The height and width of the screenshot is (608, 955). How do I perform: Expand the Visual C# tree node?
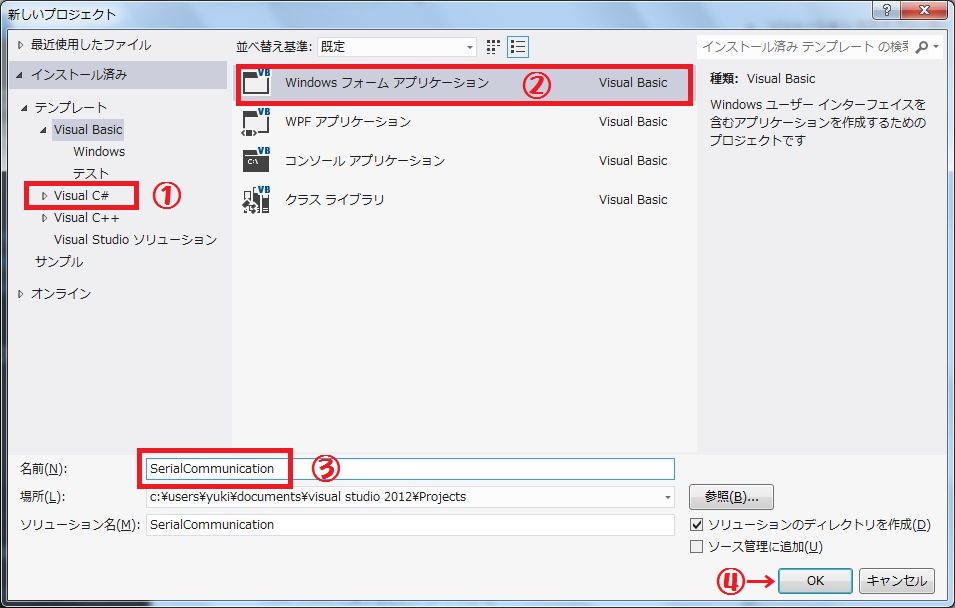point(44,196)
